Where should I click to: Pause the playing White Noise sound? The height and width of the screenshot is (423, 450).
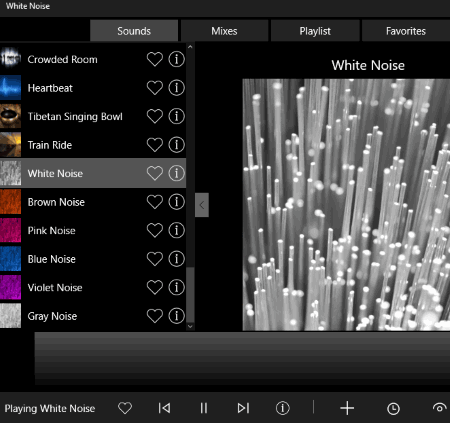[204, 408]
